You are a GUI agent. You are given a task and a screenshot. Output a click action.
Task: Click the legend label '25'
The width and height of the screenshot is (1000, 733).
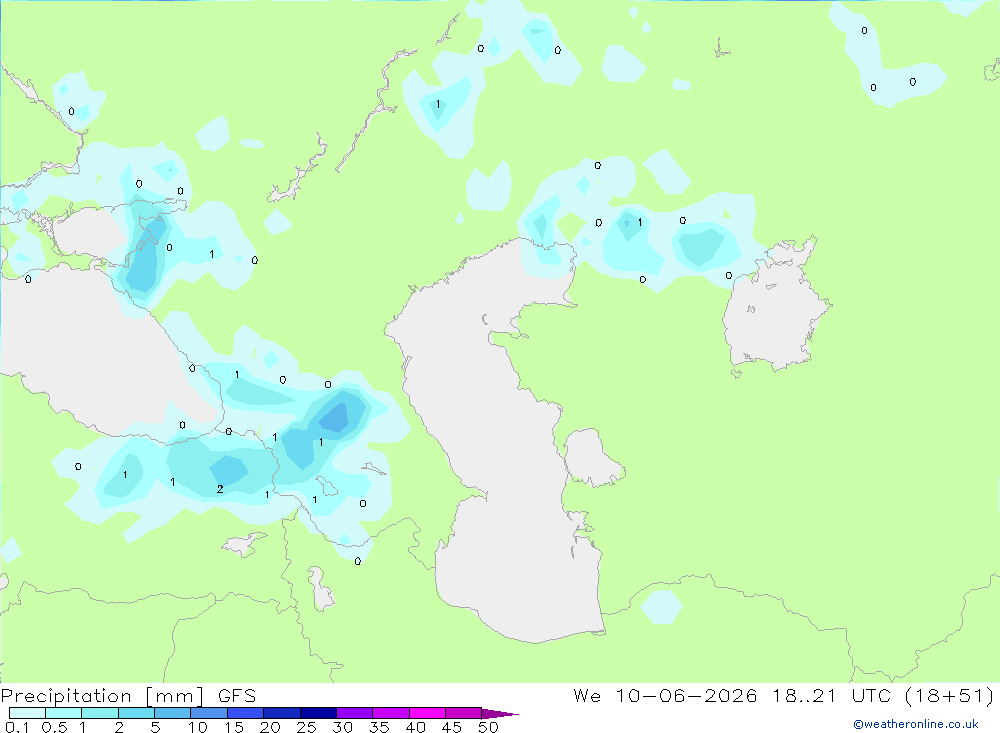tap(306, 727)
